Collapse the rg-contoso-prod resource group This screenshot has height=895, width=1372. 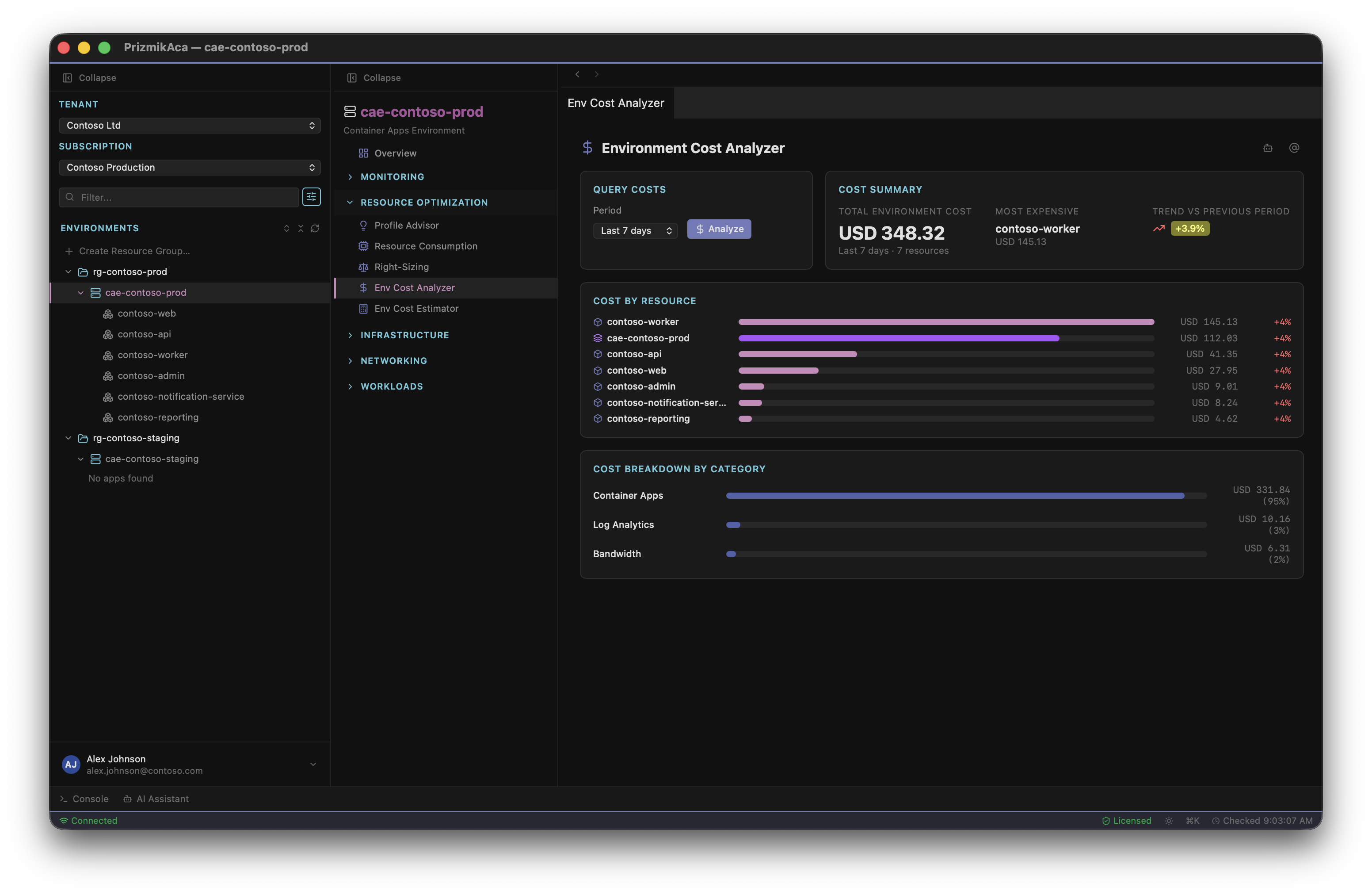coord(68,272)
